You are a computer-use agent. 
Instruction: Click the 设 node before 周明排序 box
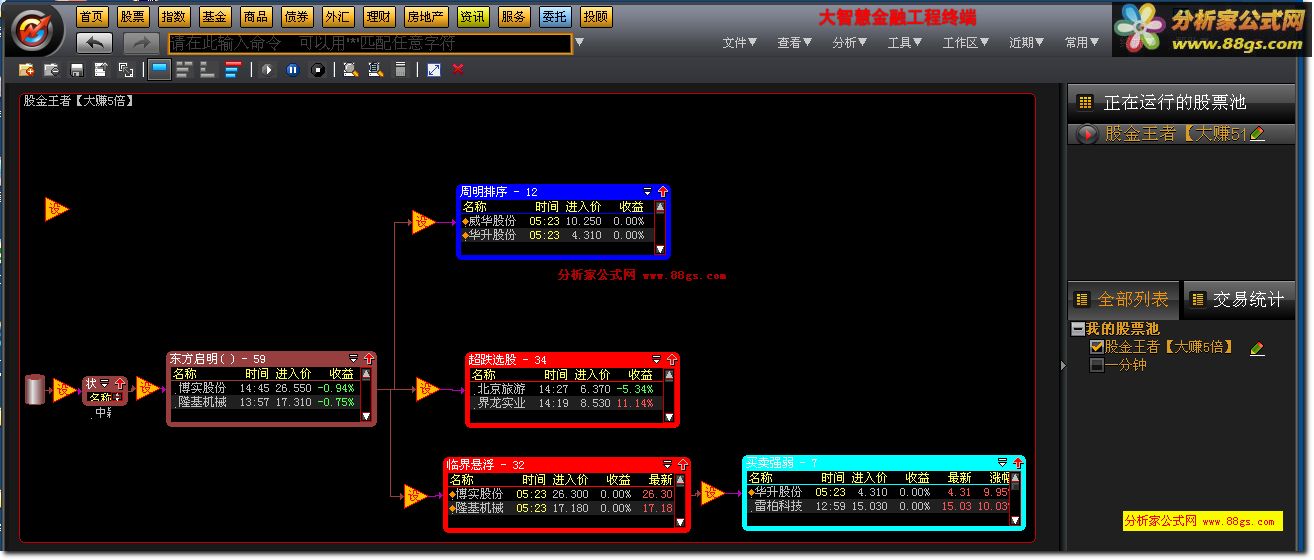(423, 222)
